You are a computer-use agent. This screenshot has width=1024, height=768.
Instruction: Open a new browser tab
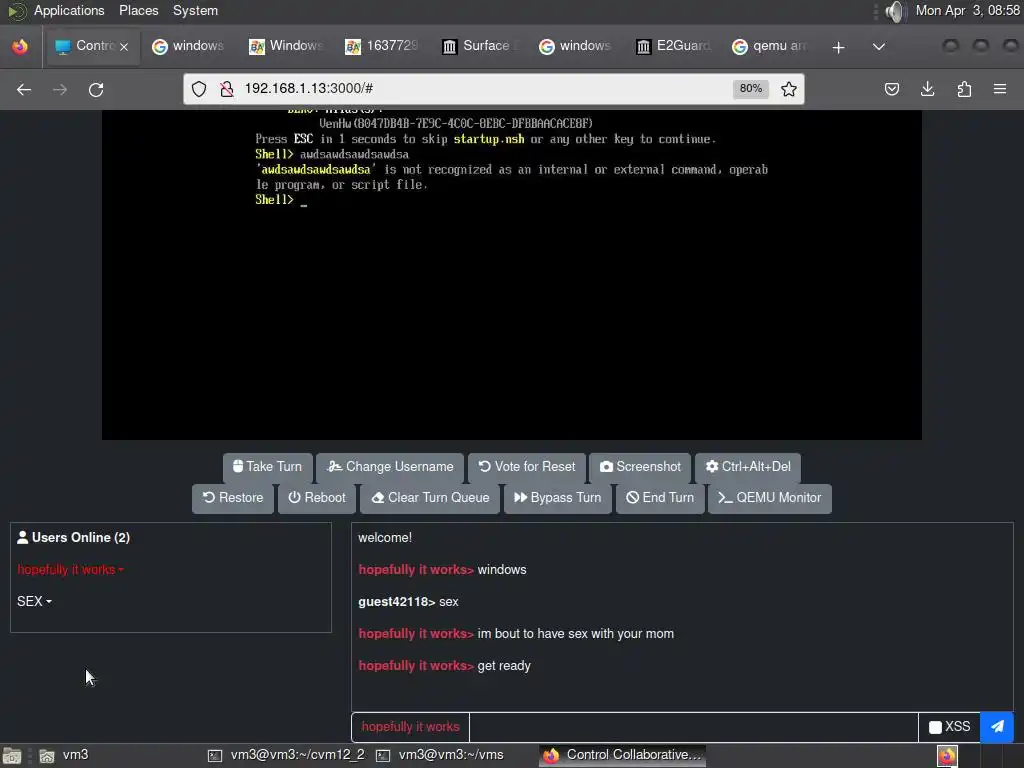pos(839,47)
